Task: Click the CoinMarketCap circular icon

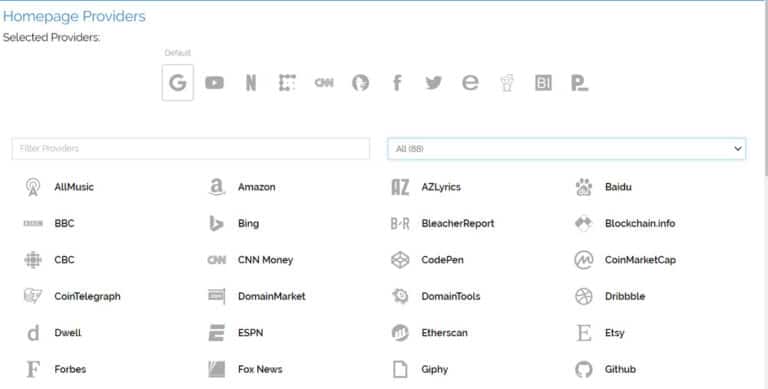Action: 583,260
